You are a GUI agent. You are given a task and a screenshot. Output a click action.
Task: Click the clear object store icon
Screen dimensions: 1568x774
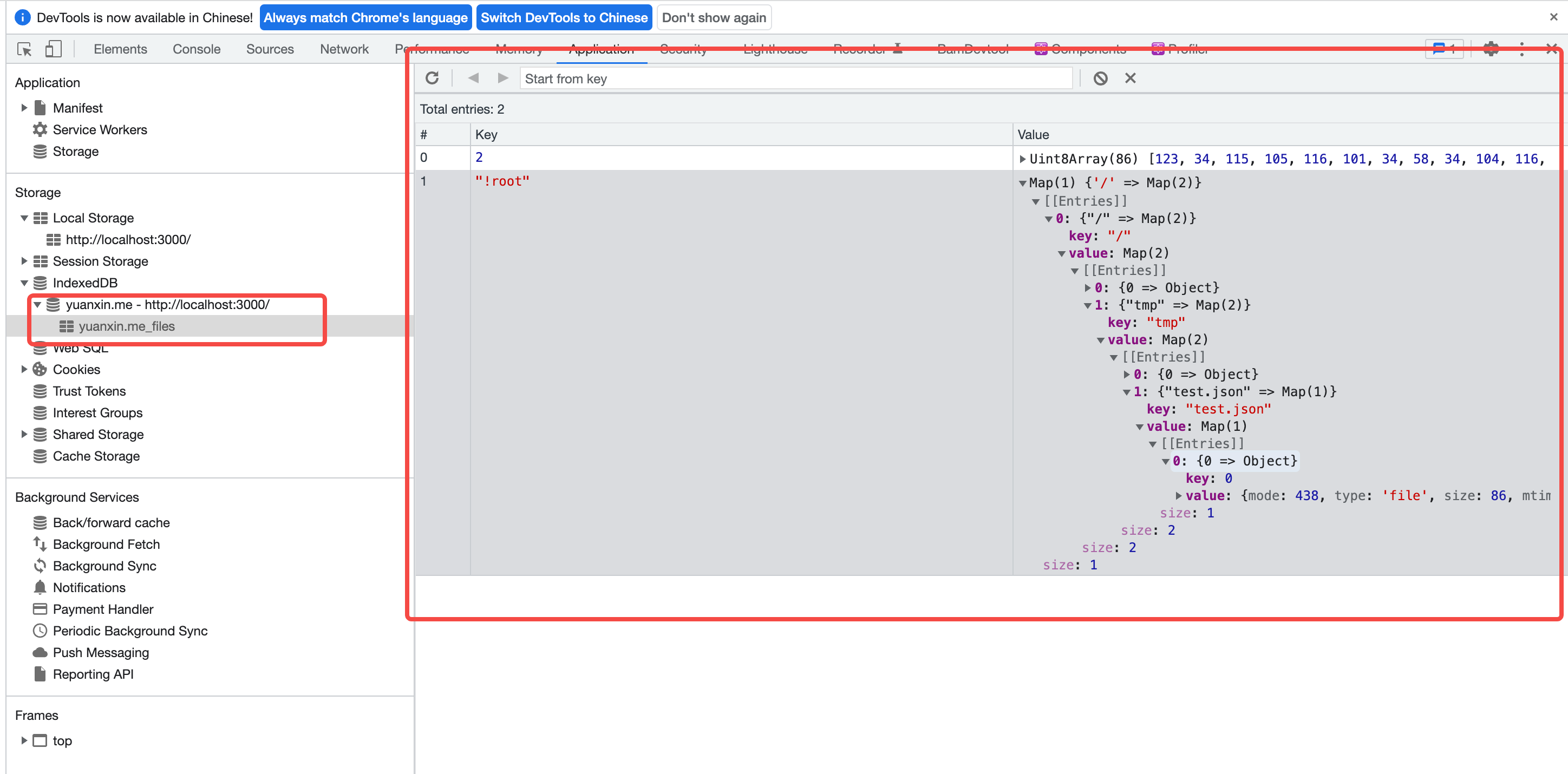(x=1100, y=78)
